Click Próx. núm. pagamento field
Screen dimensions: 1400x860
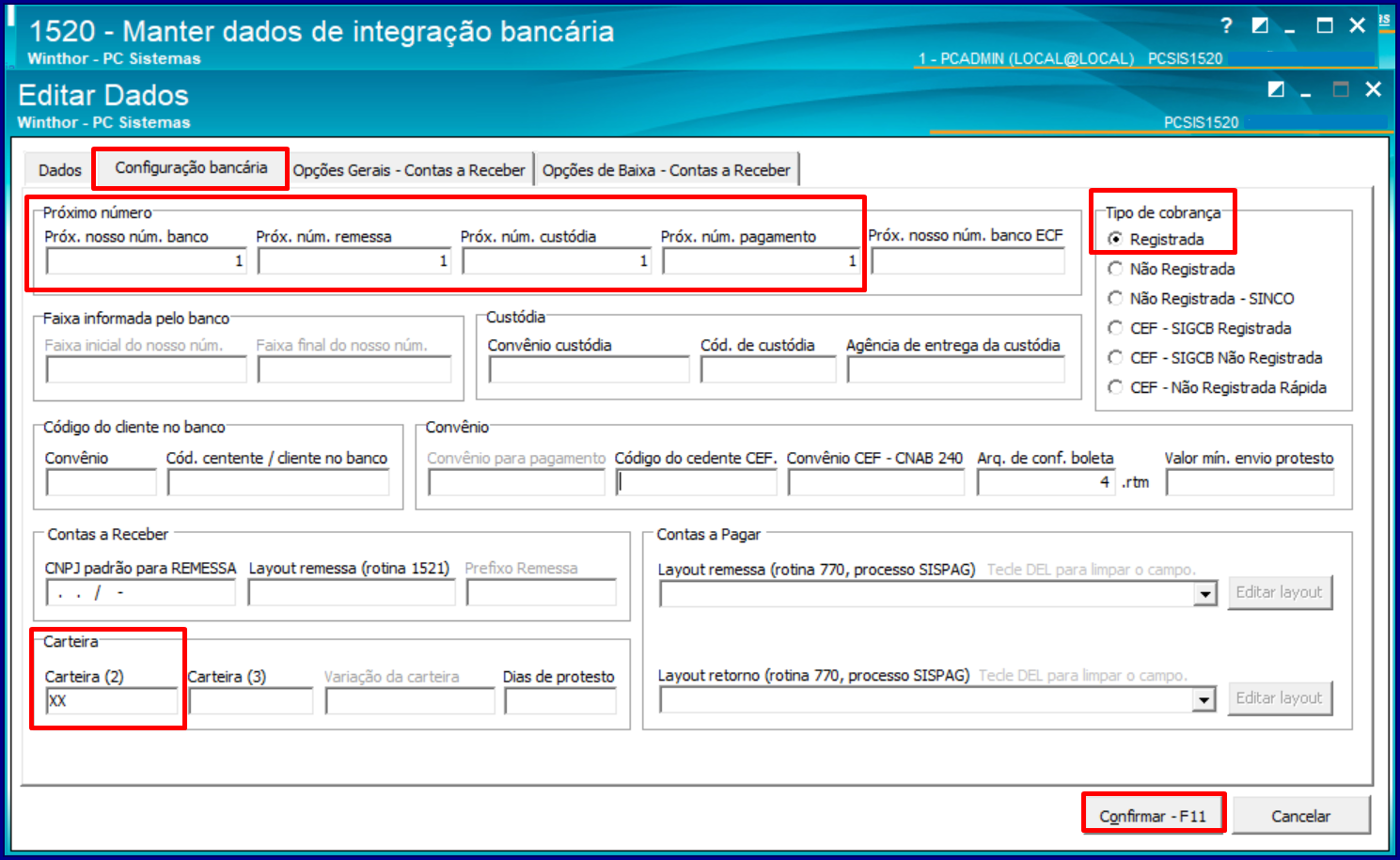[761, 260]
